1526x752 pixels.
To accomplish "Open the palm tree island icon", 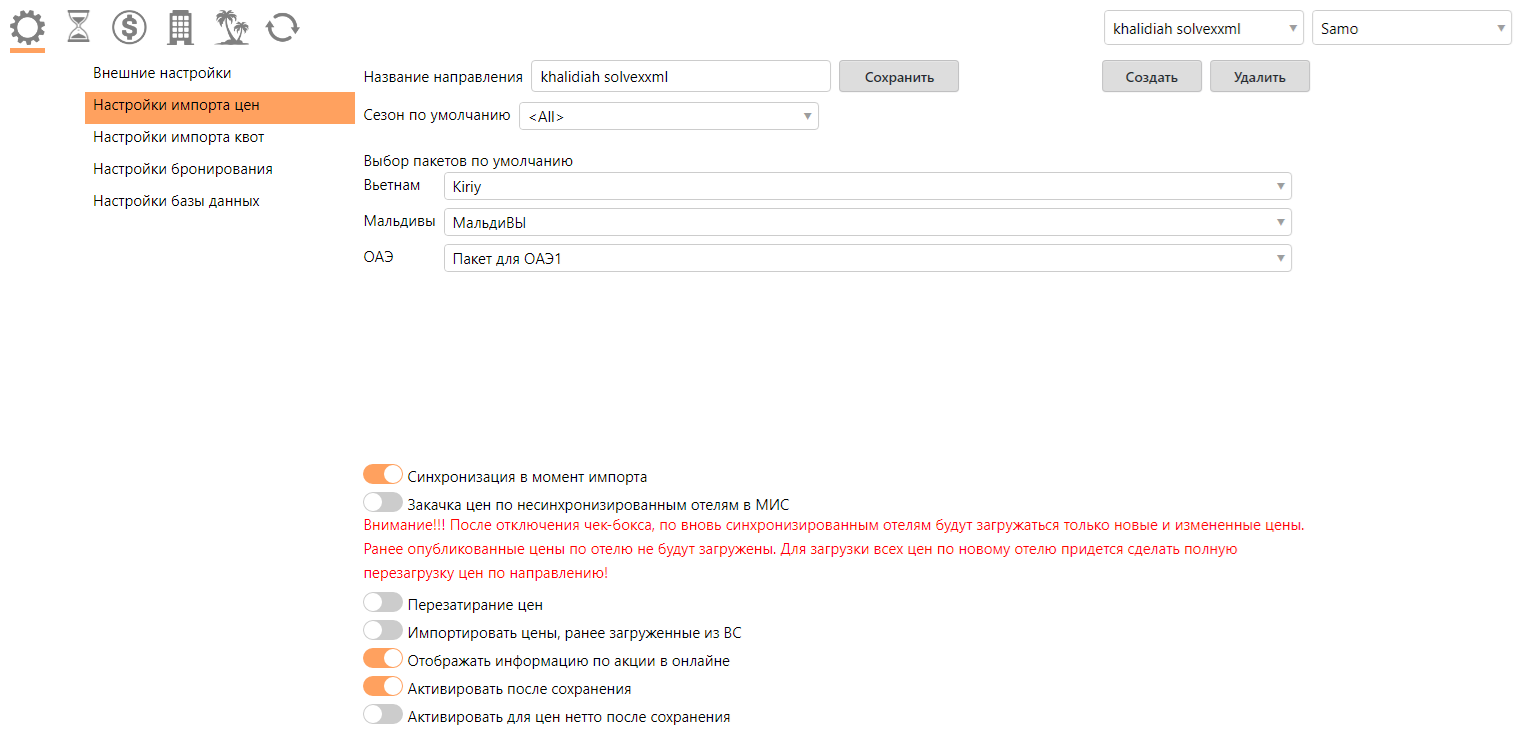I will click(231, 27).
